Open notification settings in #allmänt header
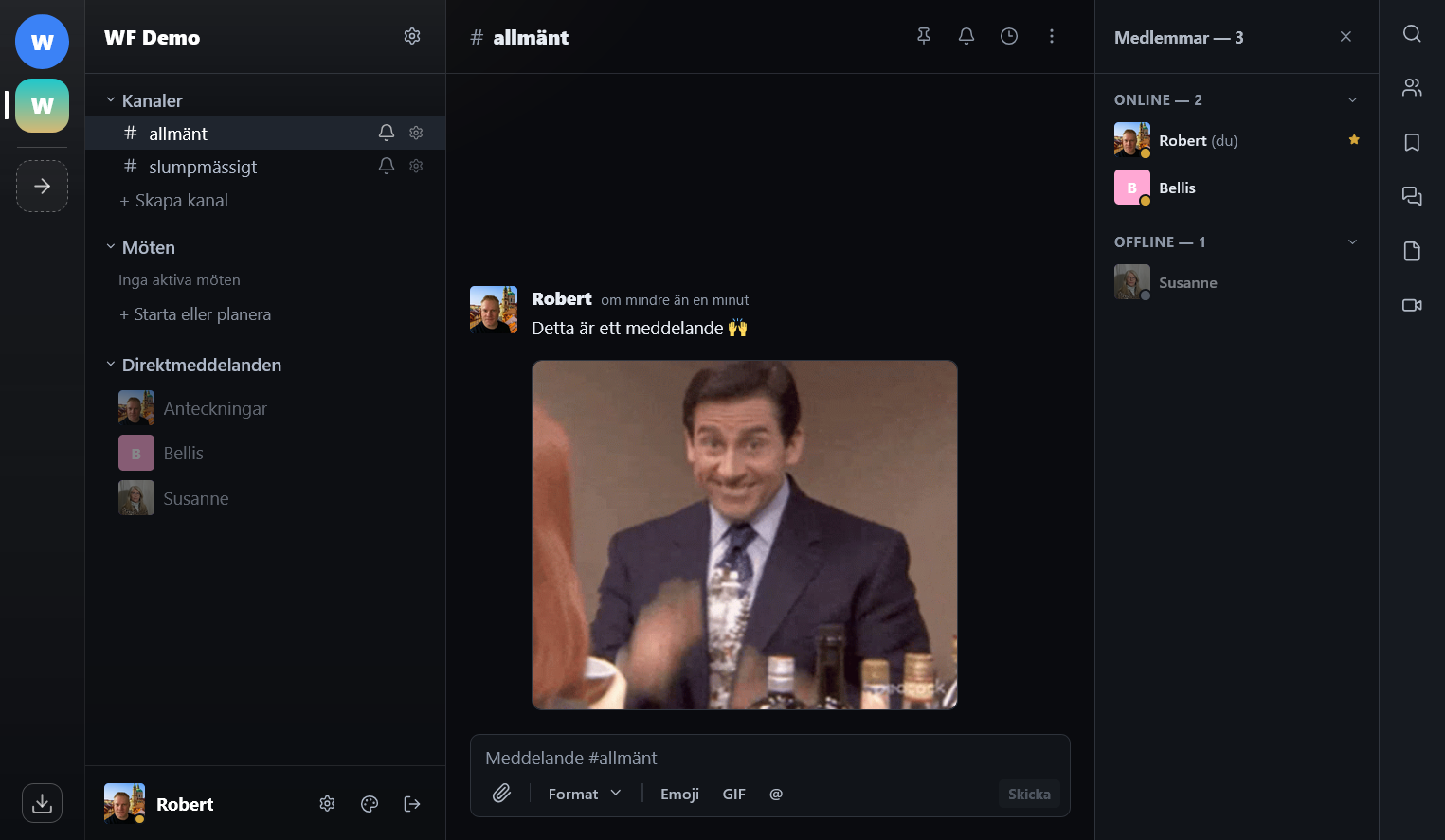The width and height of the screenshot is (1445, 840). click(966, 36)
